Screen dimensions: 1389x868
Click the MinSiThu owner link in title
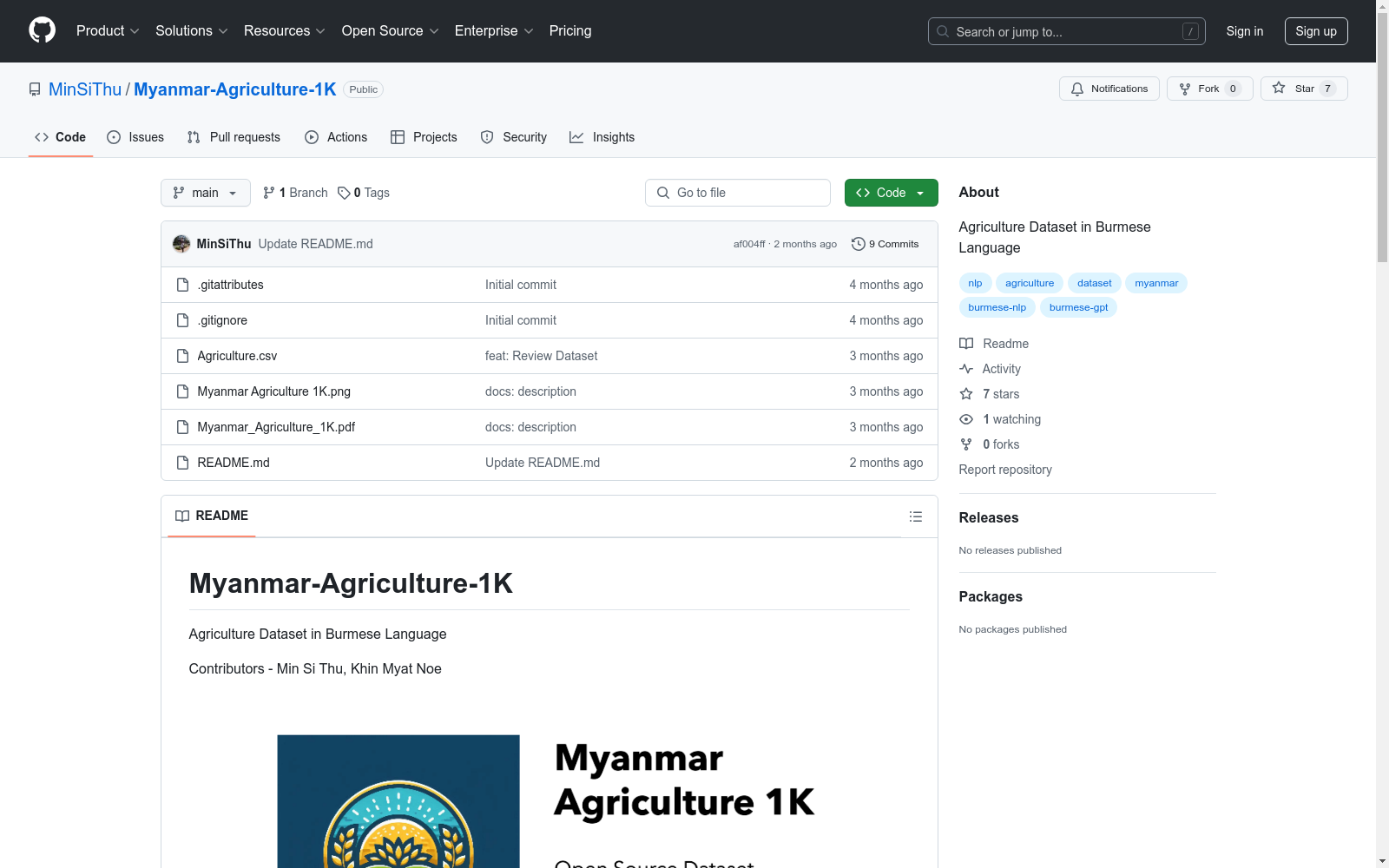click(x=85, y=89)
